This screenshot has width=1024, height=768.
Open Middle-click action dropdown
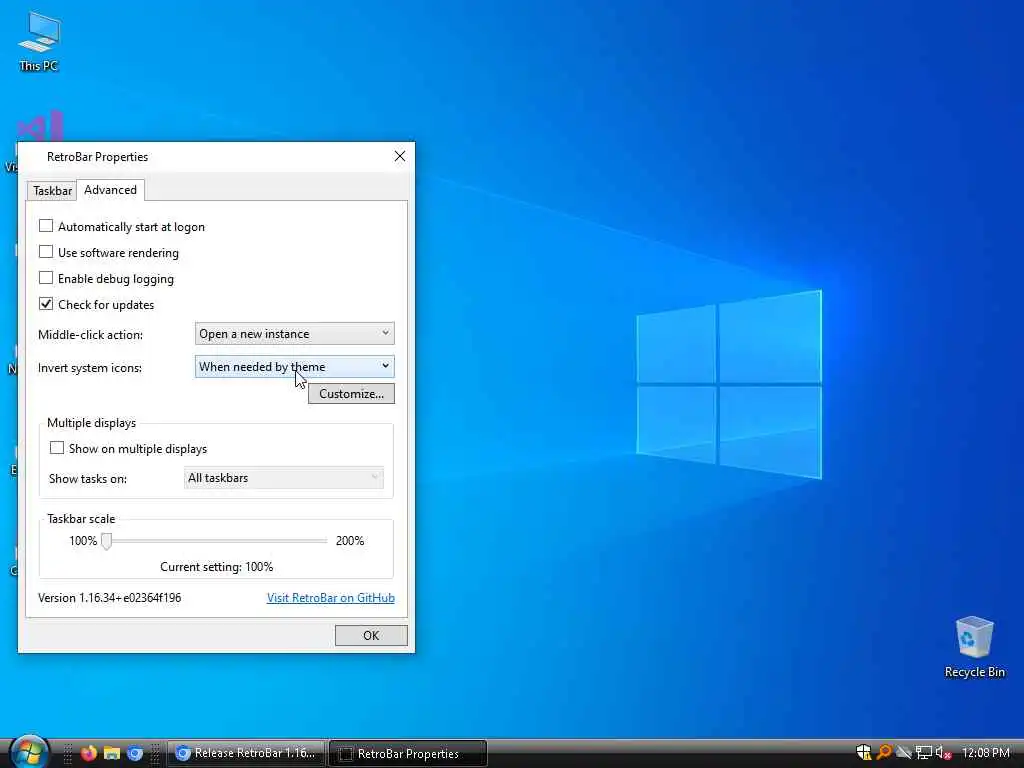[x=295, y=334]
